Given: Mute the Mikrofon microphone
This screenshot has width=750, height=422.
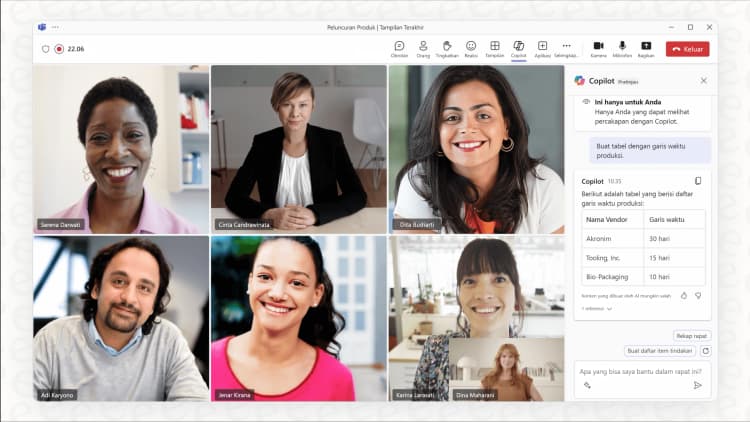Looking at the screenshot, I should click(622, 49).
